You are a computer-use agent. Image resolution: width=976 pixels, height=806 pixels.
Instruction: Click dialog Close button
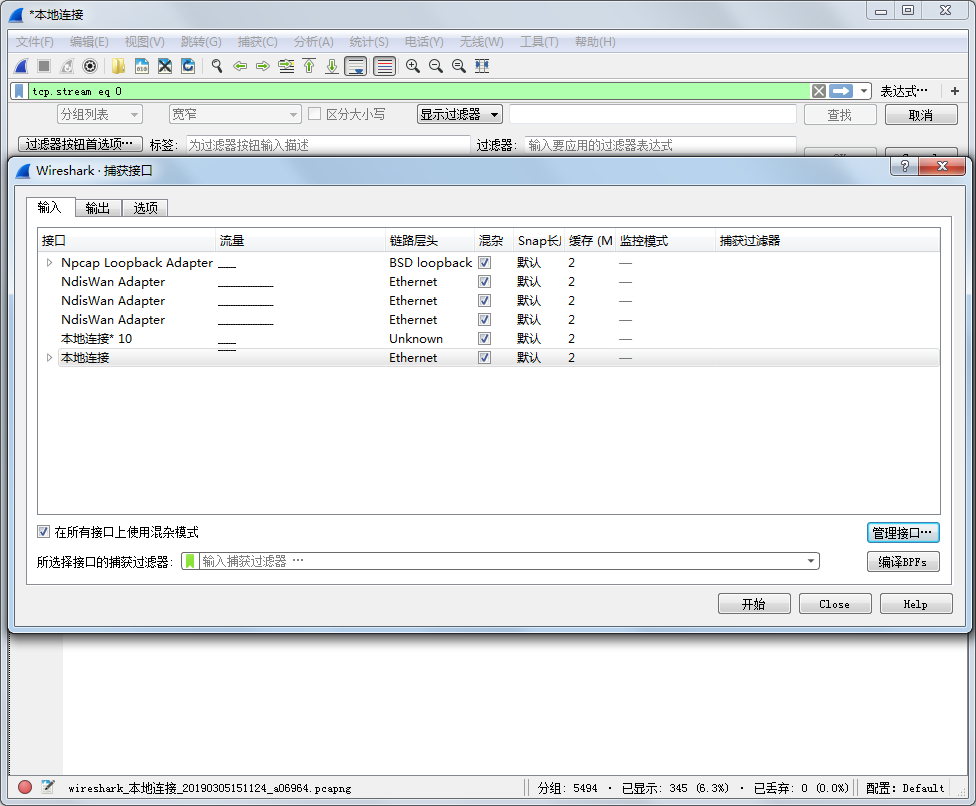click(x=835, y=604)
